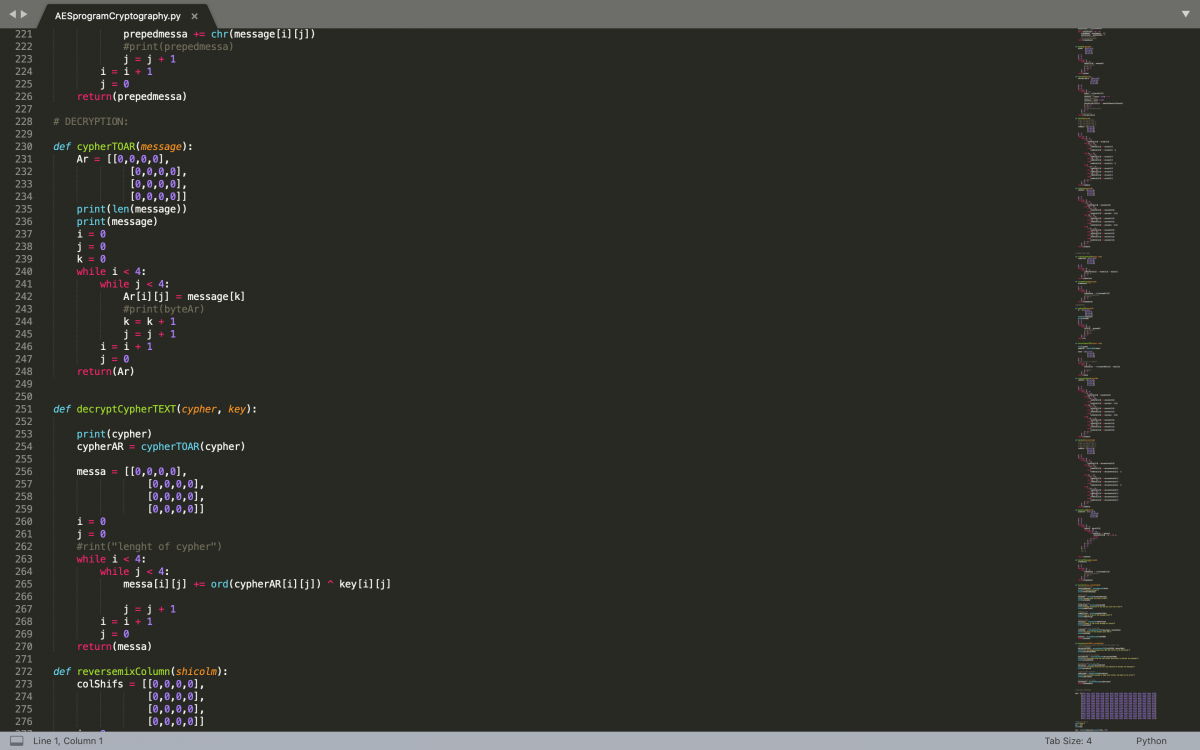The image size is (1200, 750).
Task: Click line number 272 in the gutter
Action: point(23,671)
